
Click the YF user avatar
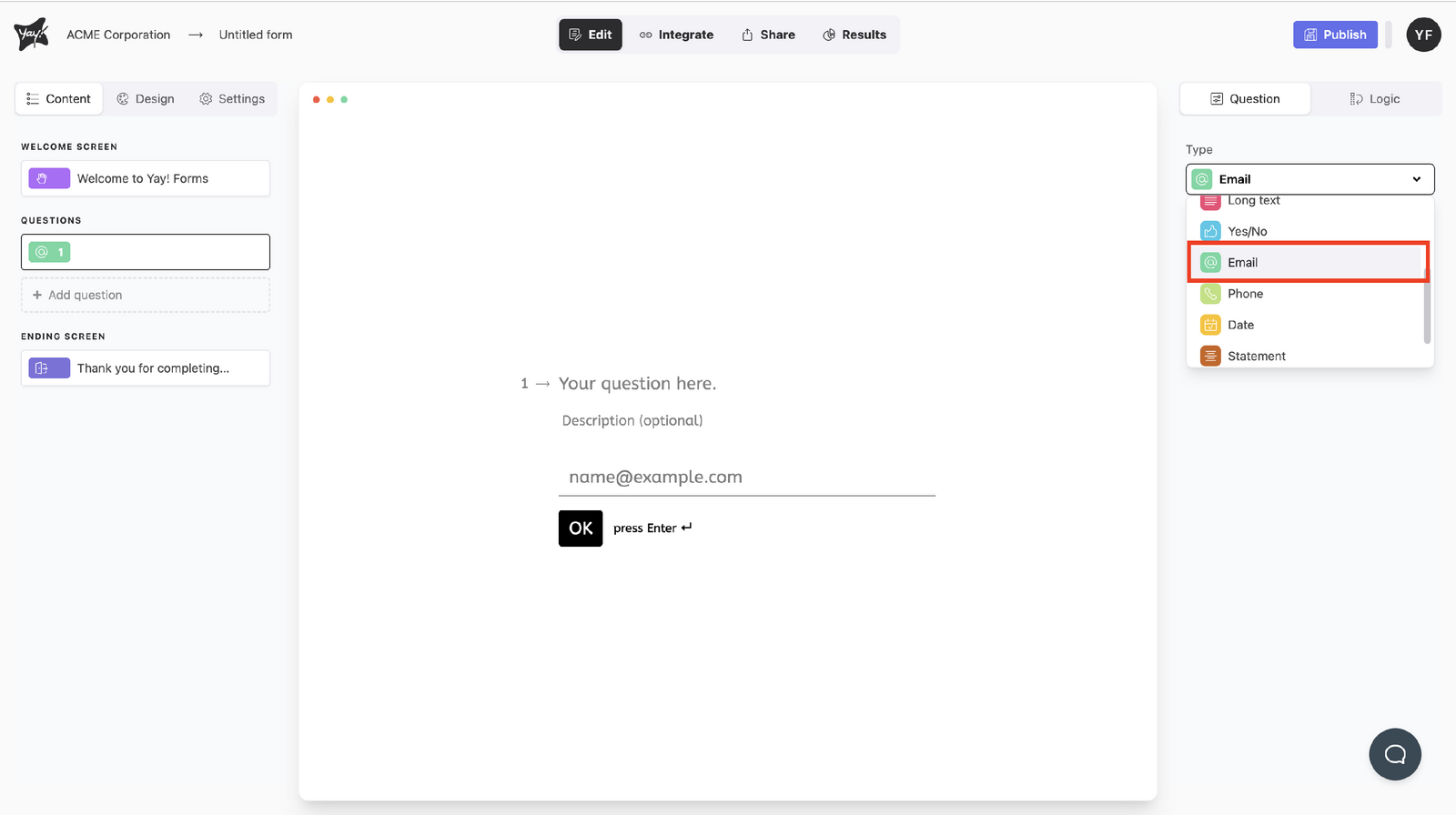pyautogui.click(x=1423, y=35)
